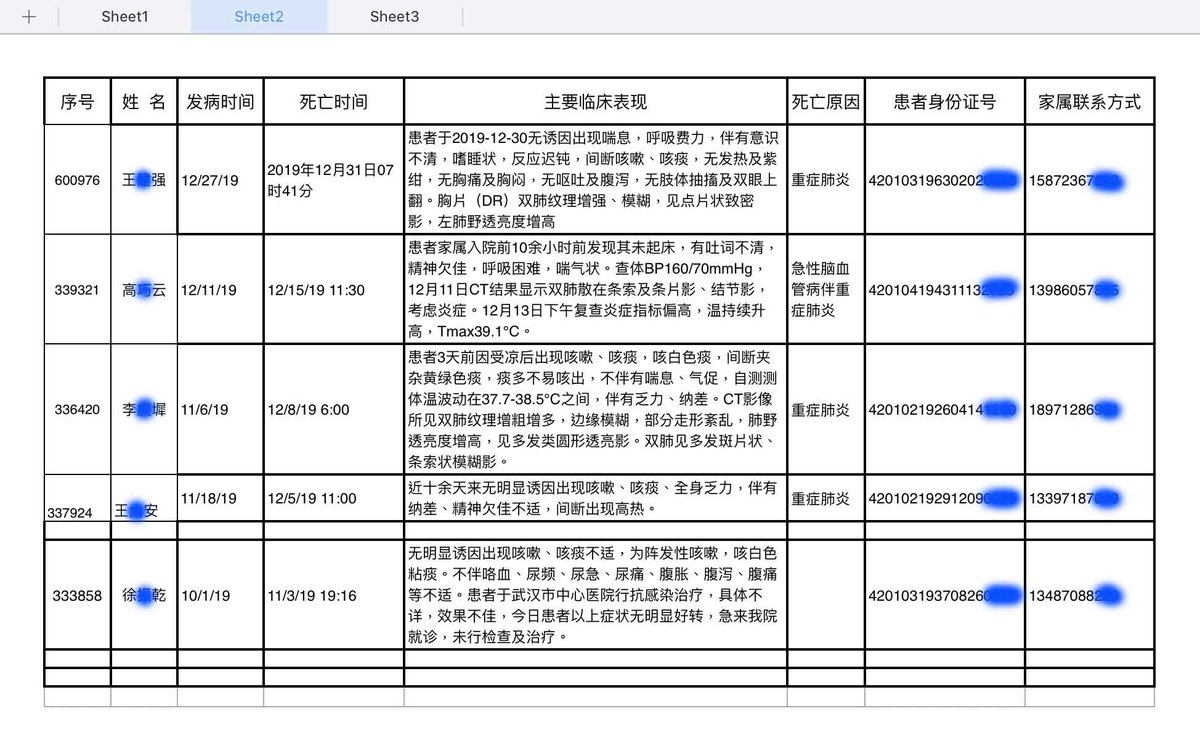Click the 死亡时间 header cell

coord(333,102)
